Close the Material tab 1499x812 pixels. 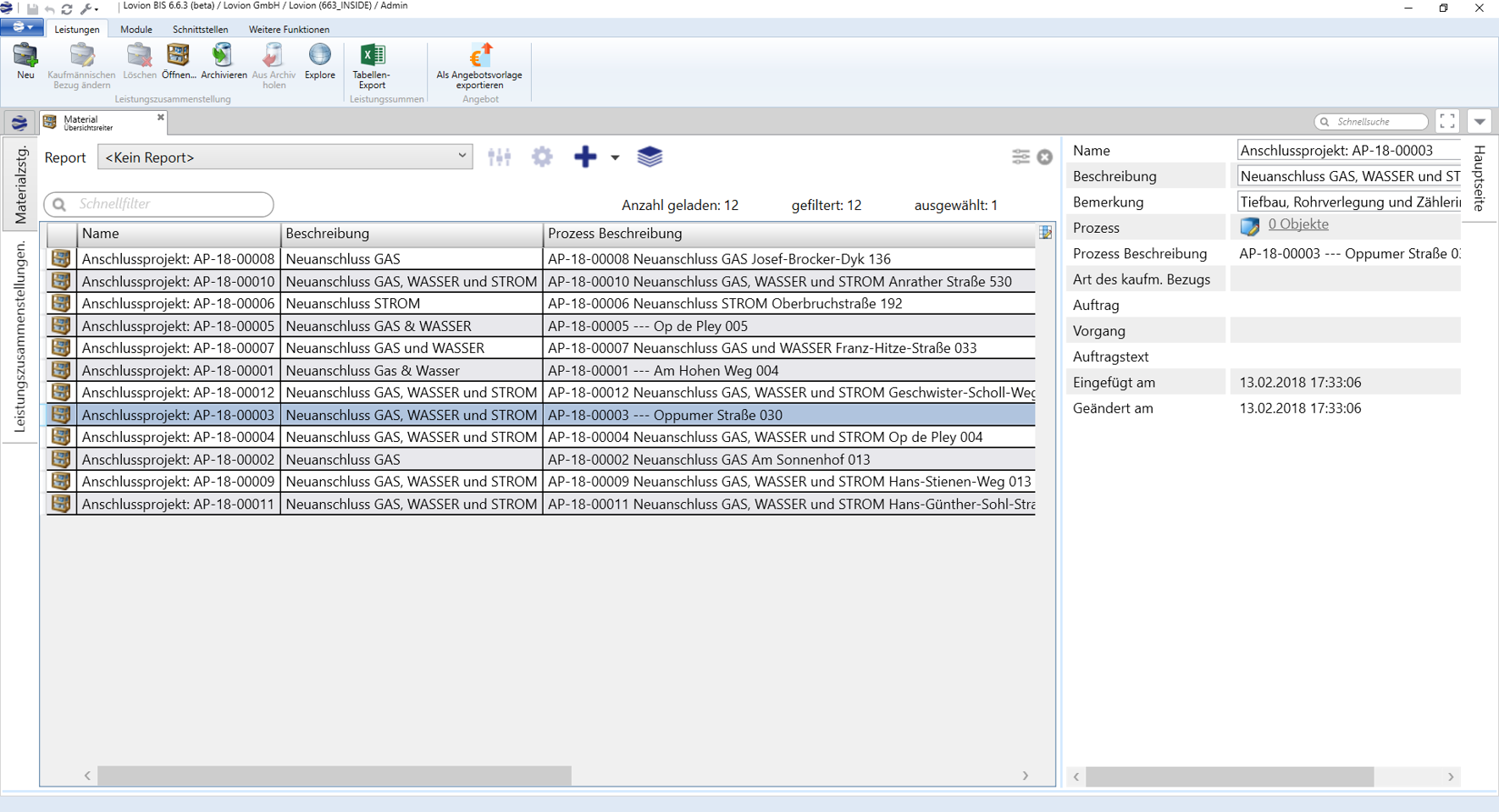click(x=160, y=118)
